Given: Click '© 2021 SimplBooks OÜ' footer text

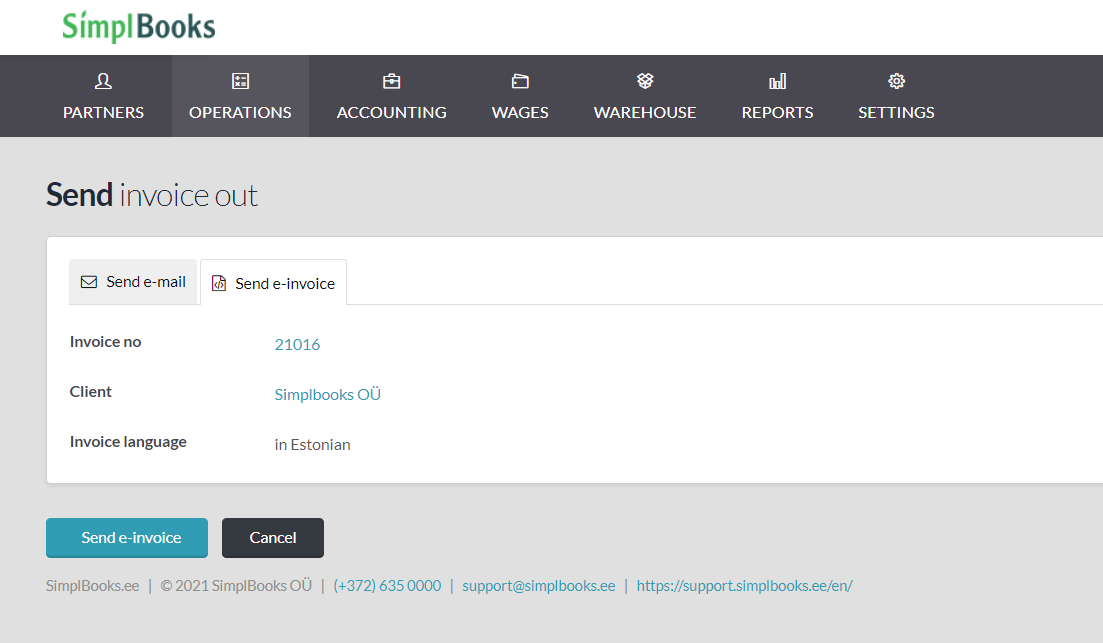Looking at the screenshot, I should coord(236,586).
